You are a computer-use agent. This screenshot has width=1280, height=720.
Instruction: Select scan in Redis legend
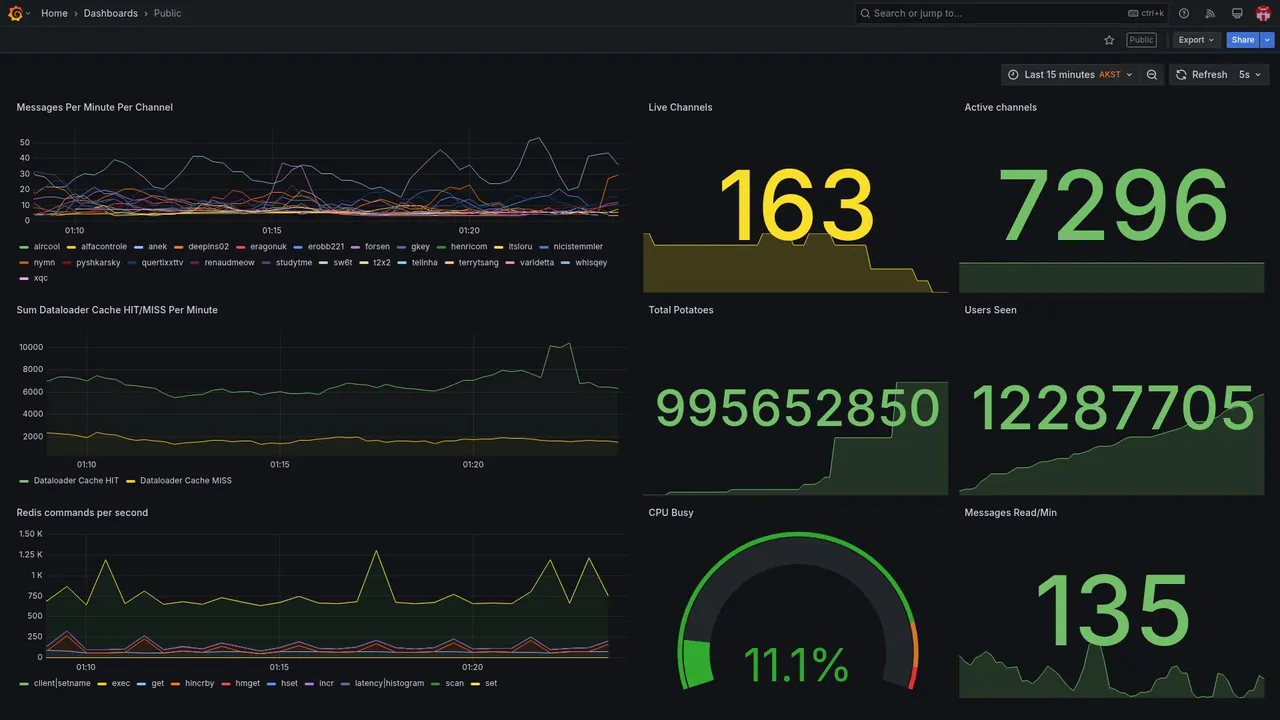tap(454, 683)
